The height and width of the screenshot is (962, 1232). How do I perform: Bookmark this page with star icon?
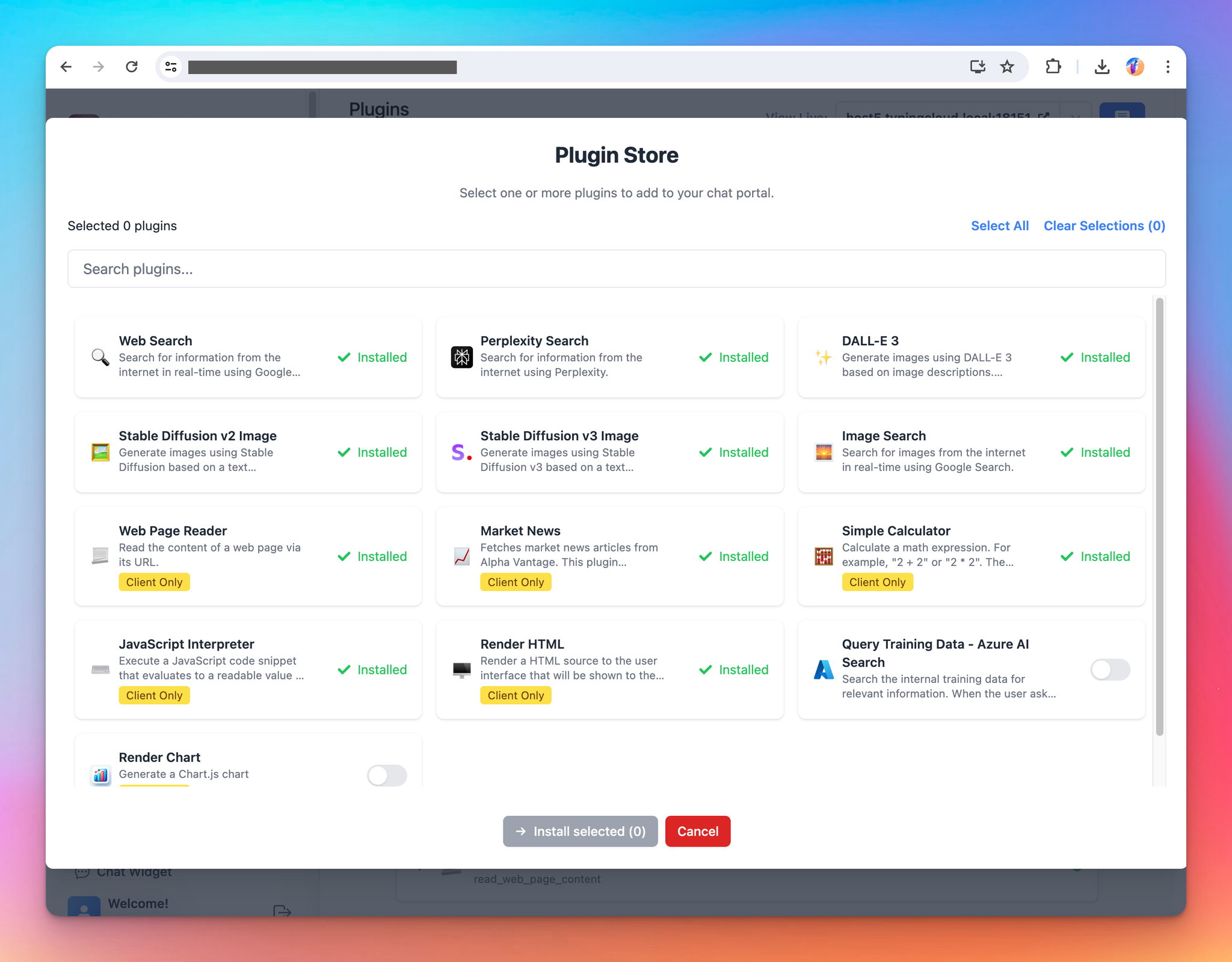1007,67
